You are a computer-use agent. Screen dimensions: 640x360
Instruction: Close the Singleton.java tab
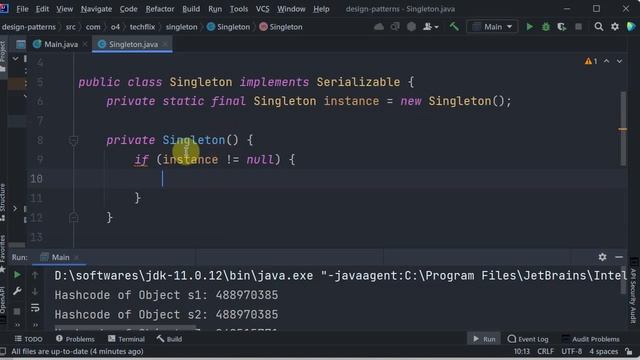[x=165, y=44]
